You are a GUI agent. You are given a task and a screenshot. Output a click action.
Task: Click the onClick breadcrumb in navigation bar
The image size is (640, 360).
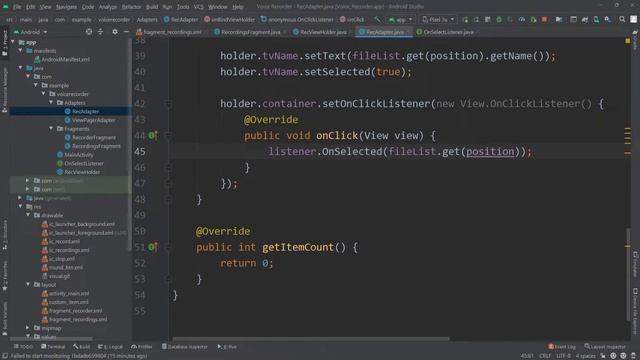(352, 19)
